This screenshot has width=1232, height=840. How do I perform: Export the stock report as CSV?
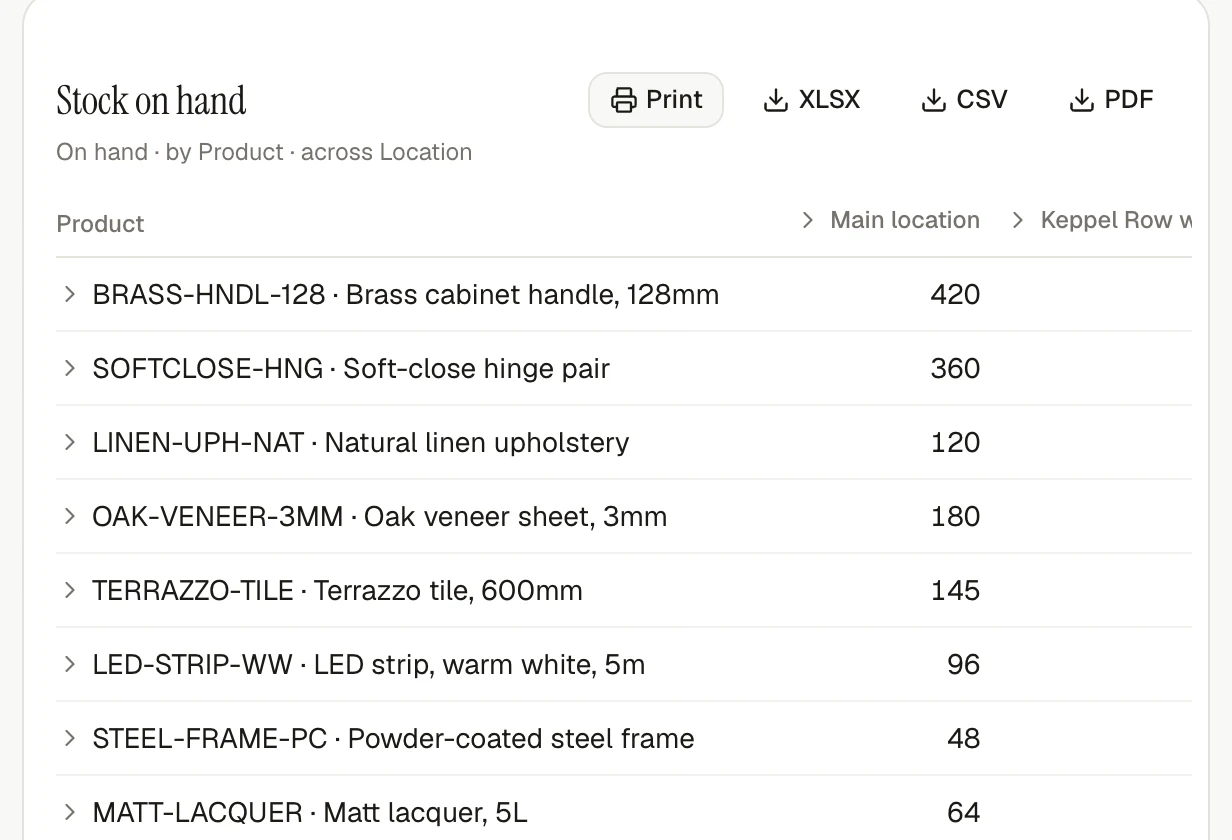click(964, 100)
